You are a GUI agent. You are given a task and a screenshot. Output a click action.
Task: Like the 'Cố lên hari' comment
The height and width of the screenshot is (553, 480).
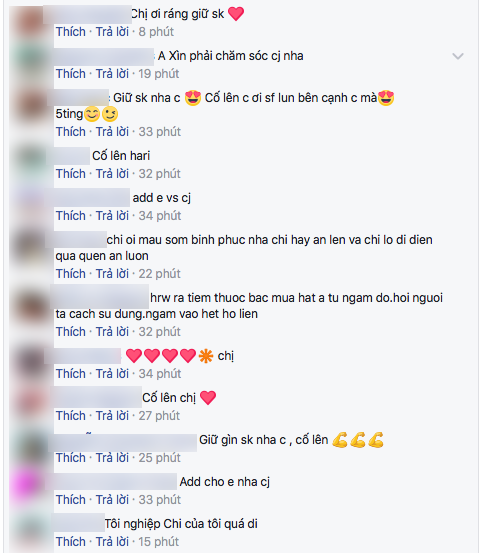(x=71, y=174)
